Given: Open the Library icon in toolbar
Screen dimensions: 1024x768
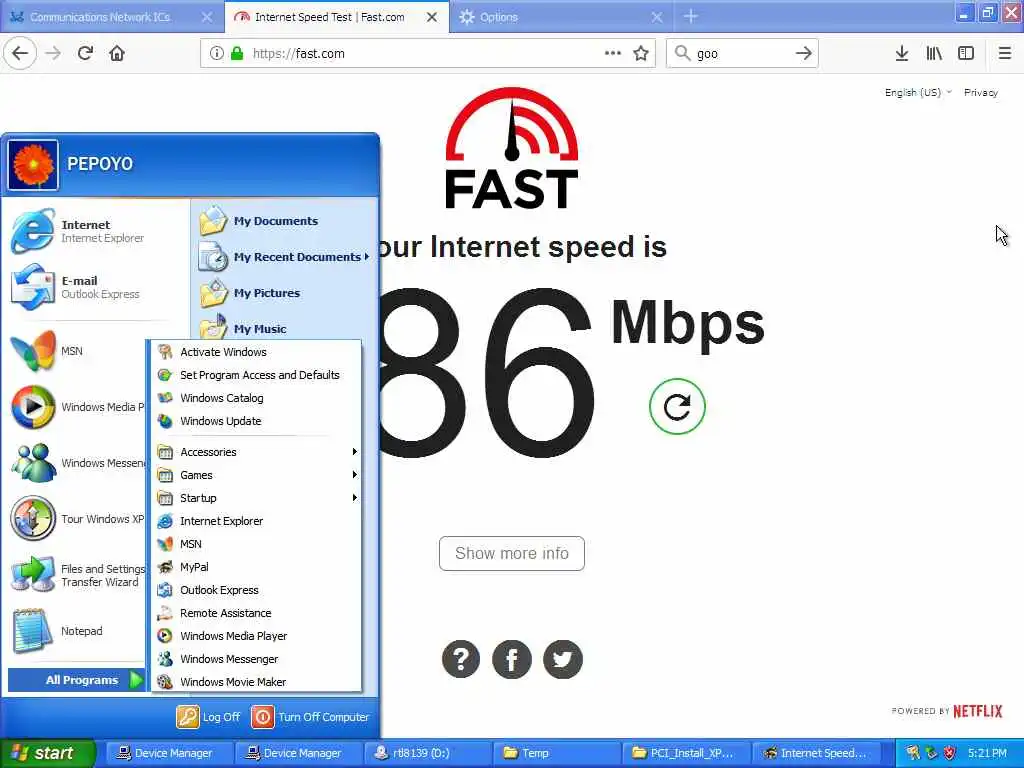Looking at the screenshot, I should 934,54.
